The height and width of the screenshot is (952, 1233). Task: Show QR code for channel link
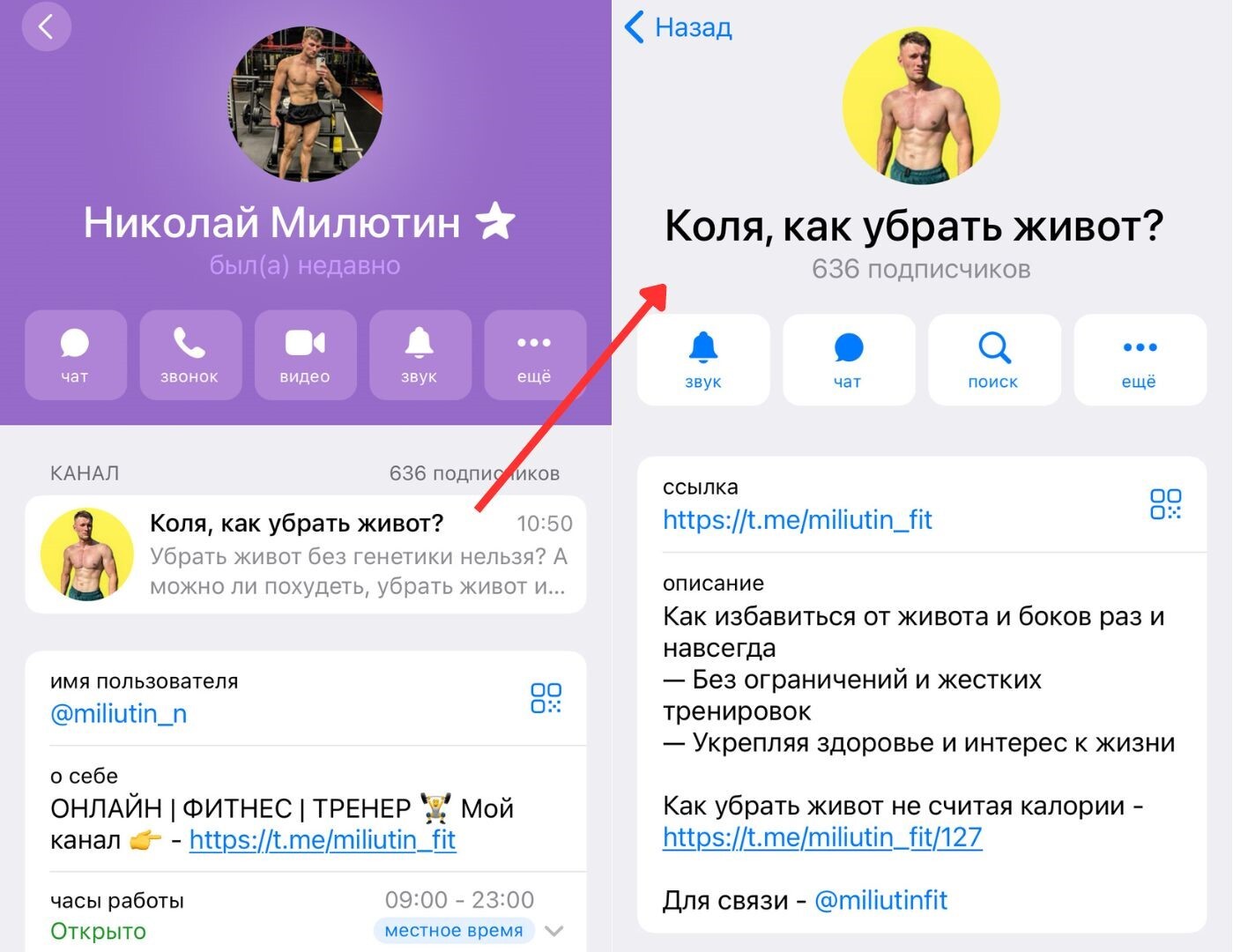click(x=1165, y=504)
